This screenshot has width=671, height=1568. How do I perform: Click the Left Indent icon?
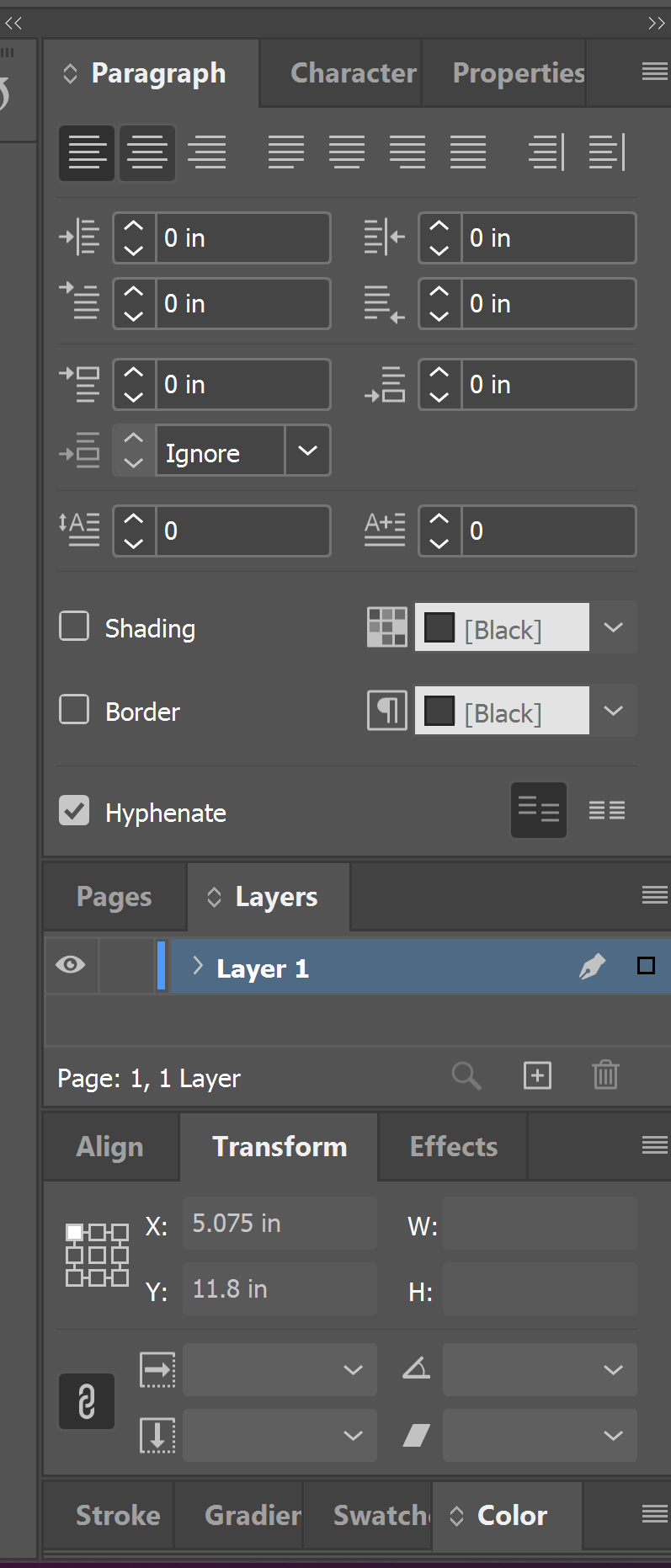click(79, 237)
